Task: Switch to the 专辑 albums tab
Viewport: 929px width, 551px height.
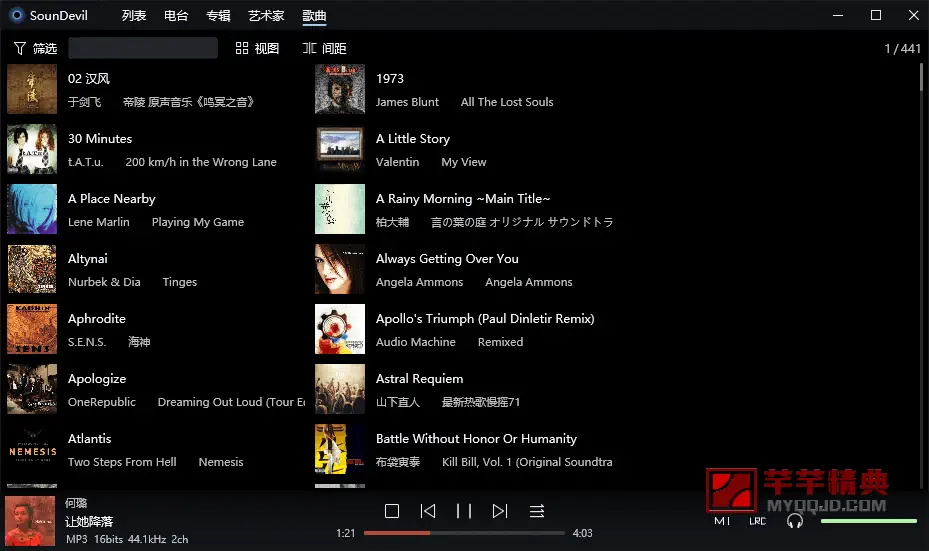Action: tap(218, 16)
